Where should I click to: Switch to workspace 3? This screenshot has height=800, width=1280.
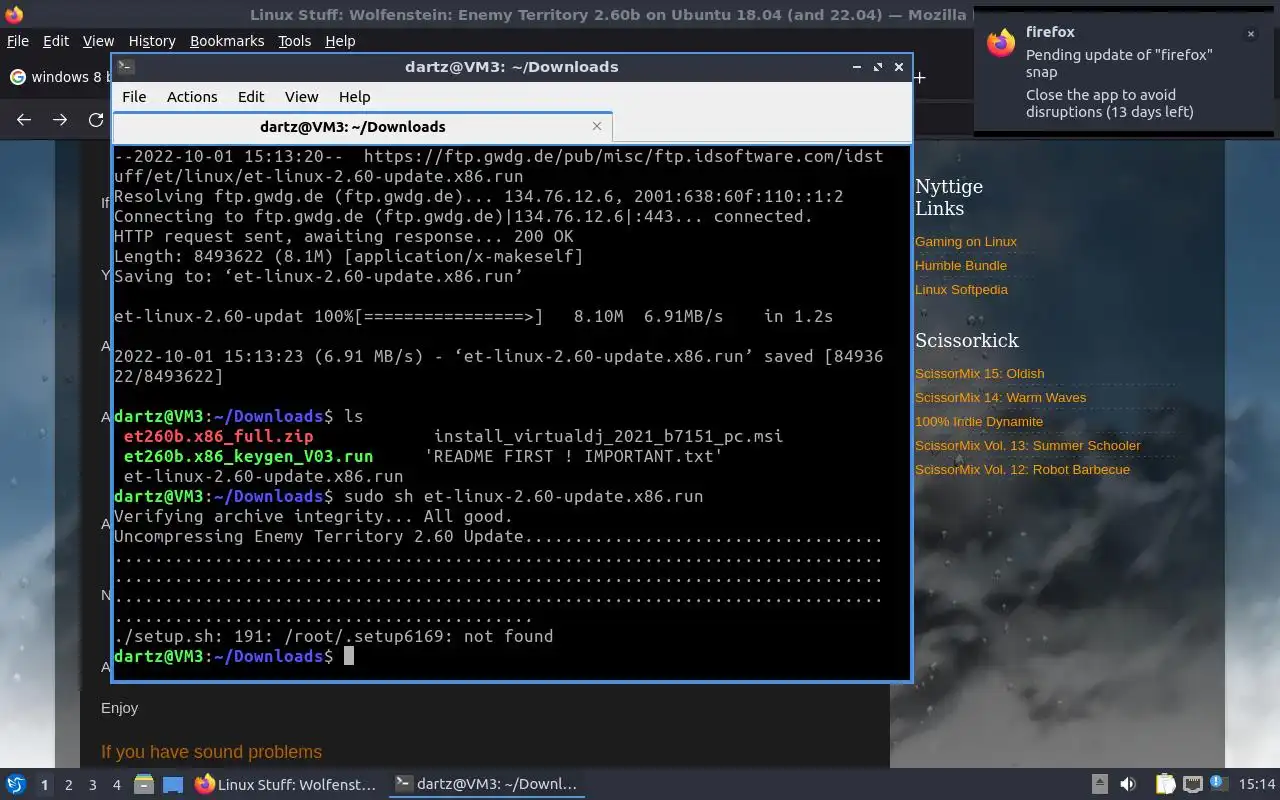92,785
